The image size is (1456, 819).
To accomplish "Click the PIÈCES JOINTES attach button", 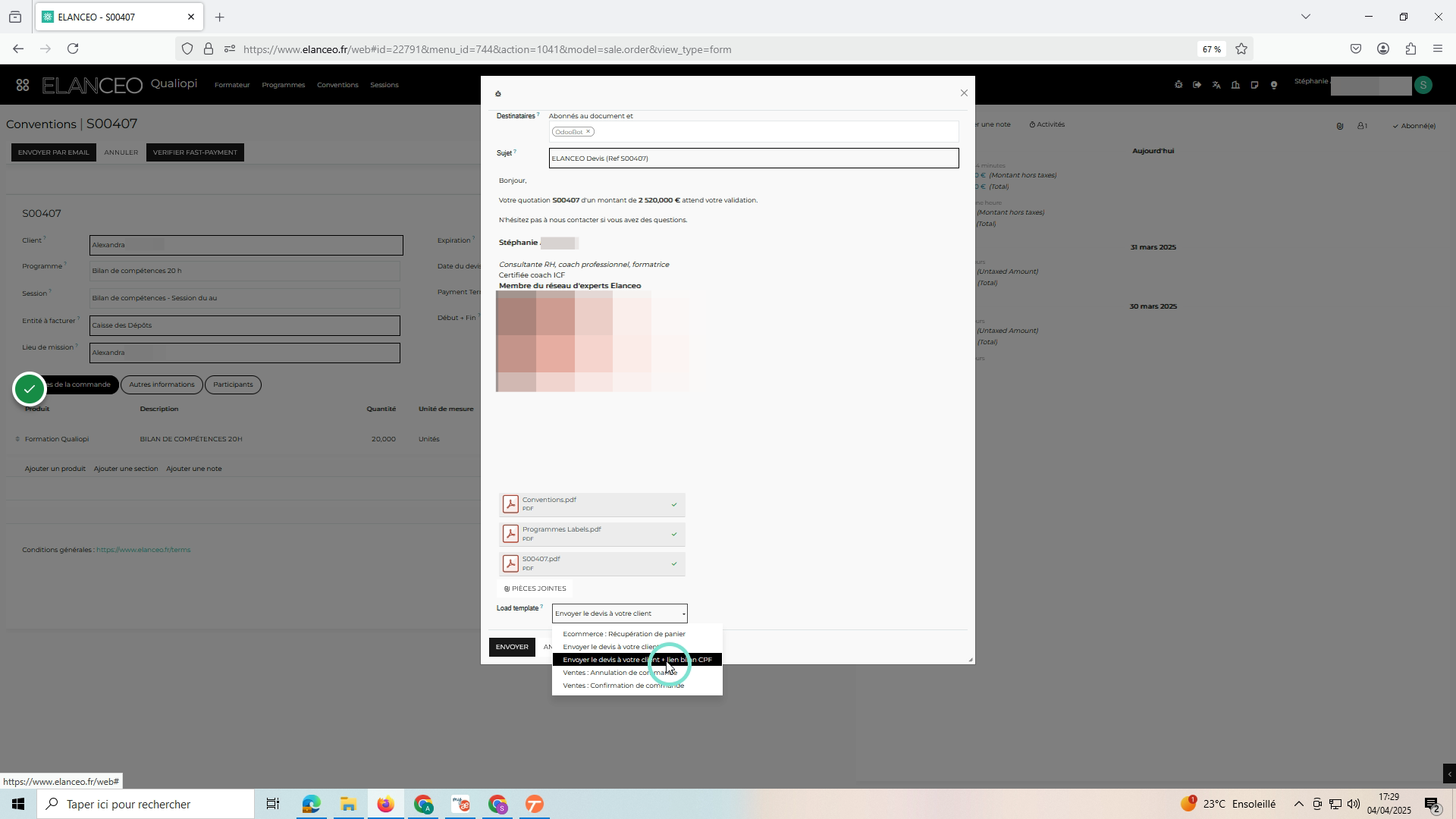I will pyautogui.click(x=535, y=588).
